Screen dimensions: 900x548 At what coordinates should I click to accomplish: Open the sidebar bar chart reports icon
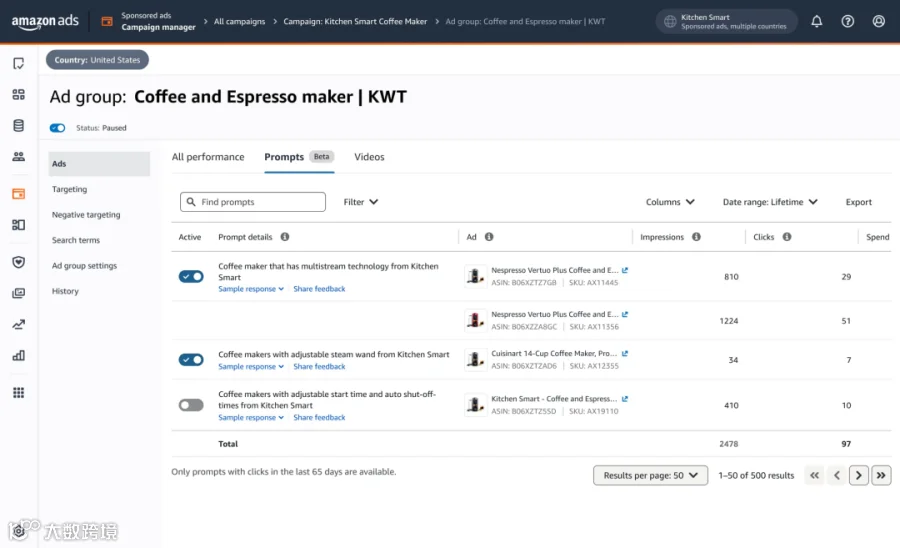(x=18, y=355)
